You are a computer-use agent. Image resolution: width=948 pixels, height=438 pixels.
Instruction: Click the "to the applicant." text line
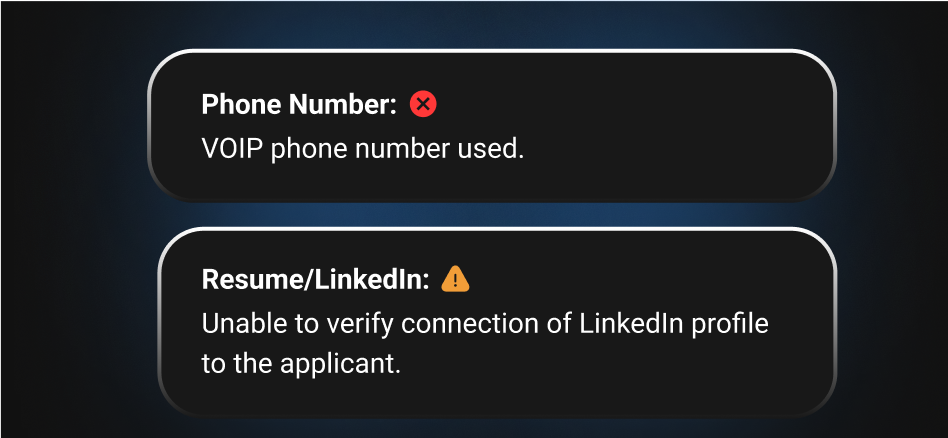300,364
